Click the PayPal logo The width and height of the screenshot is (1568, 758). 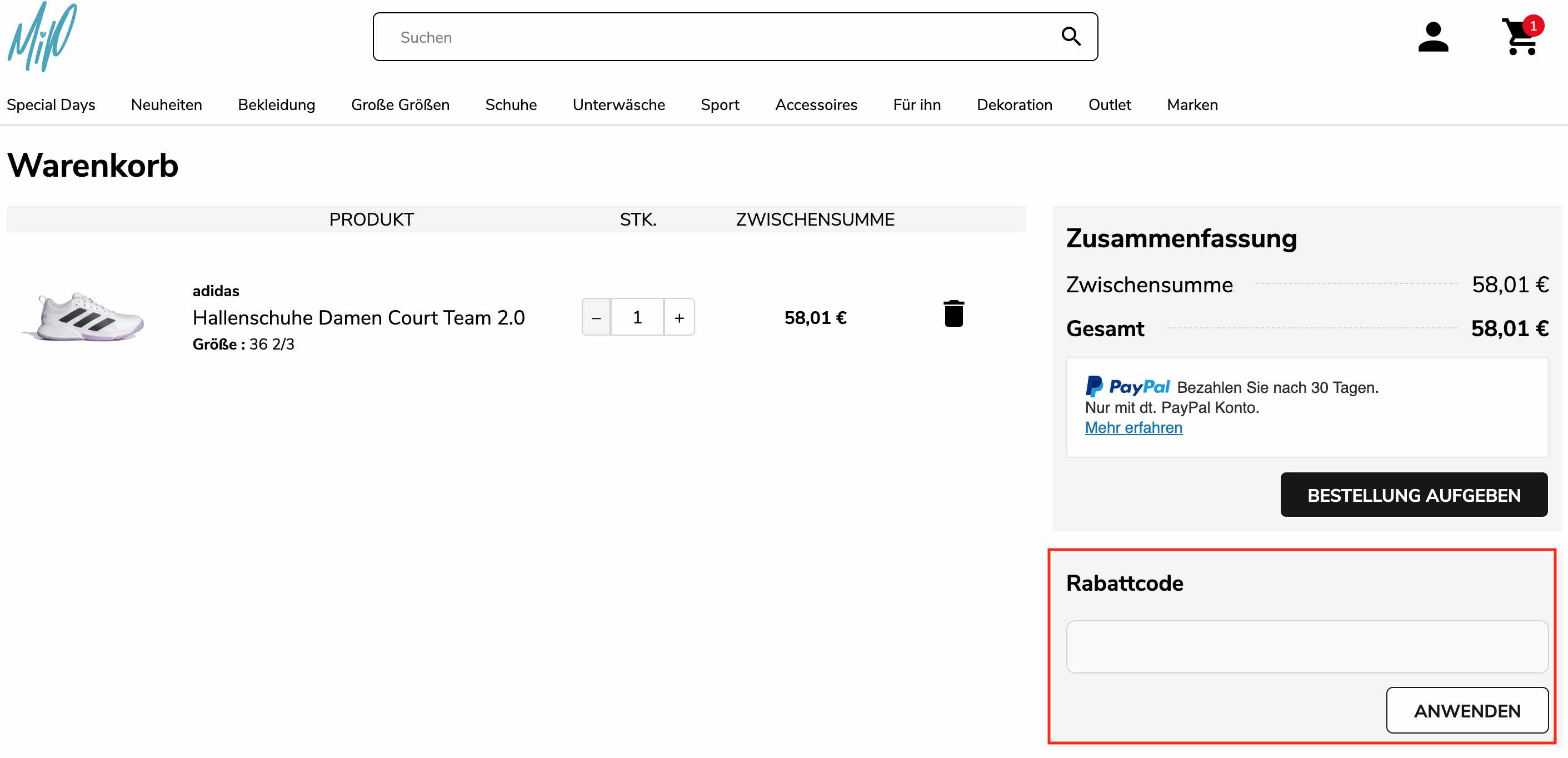1127,387
